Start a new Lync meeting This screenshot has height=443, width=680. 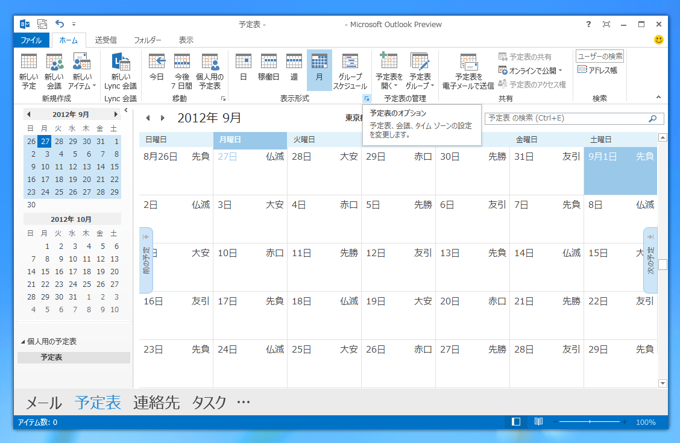[121, 72]
